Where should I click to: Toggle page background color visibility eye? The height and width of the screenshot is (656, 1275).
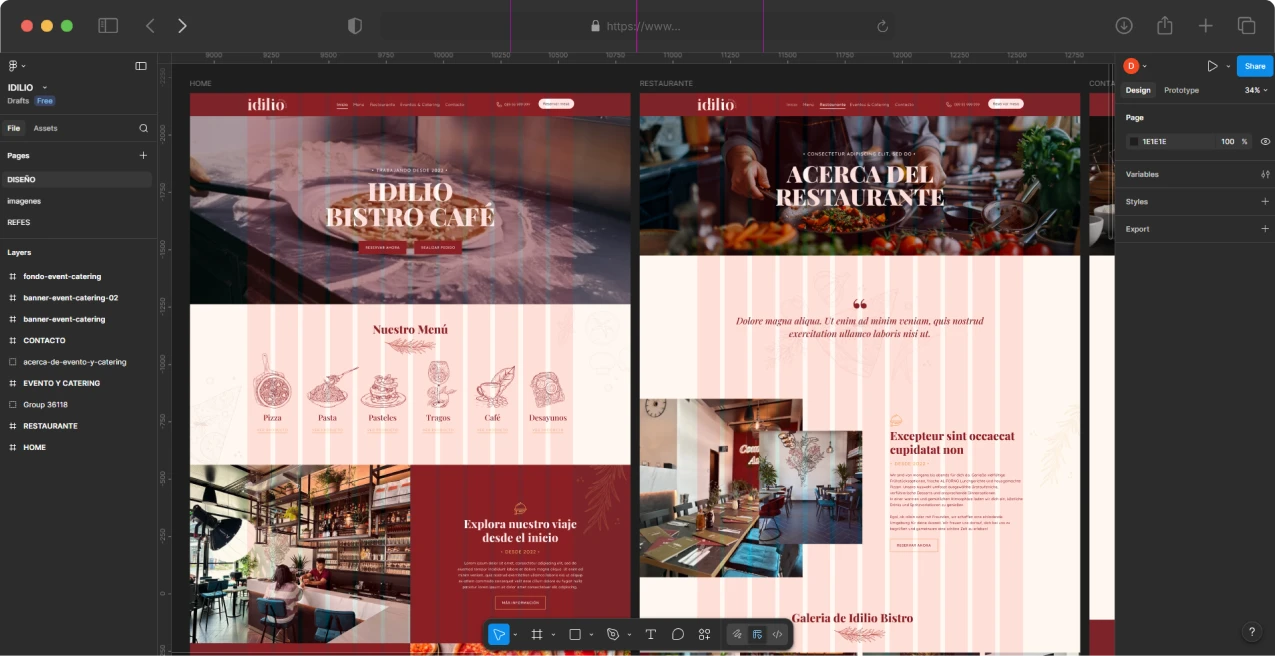point(1265,141)
